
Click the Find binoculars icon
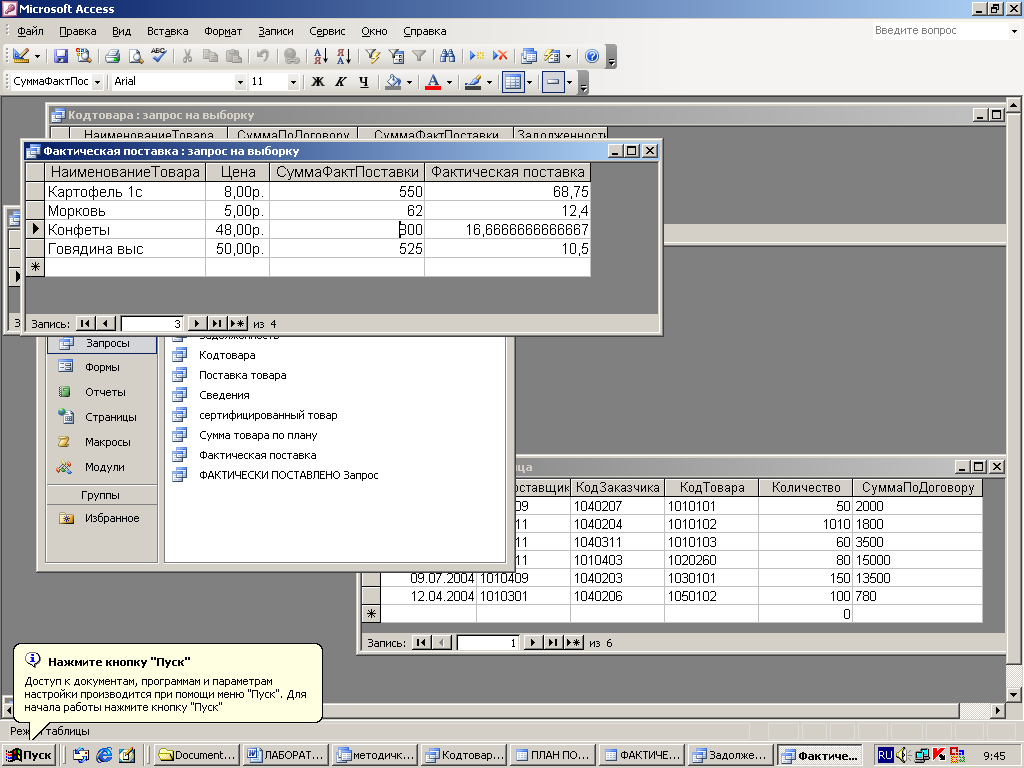(x=447, y=56)
